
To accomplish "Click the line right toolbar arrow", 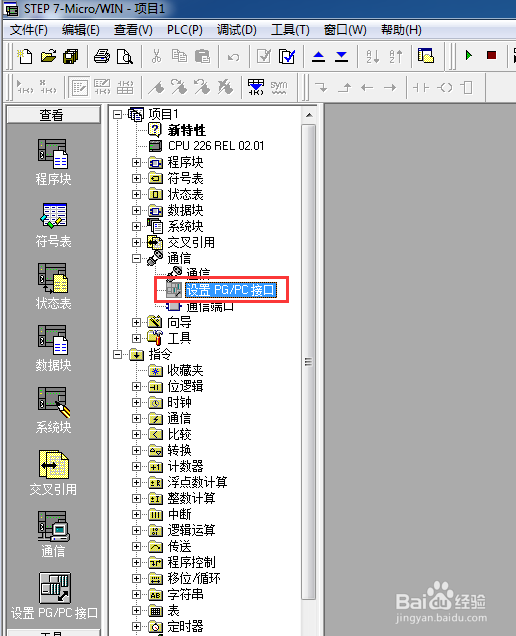I will click(390, 87).
